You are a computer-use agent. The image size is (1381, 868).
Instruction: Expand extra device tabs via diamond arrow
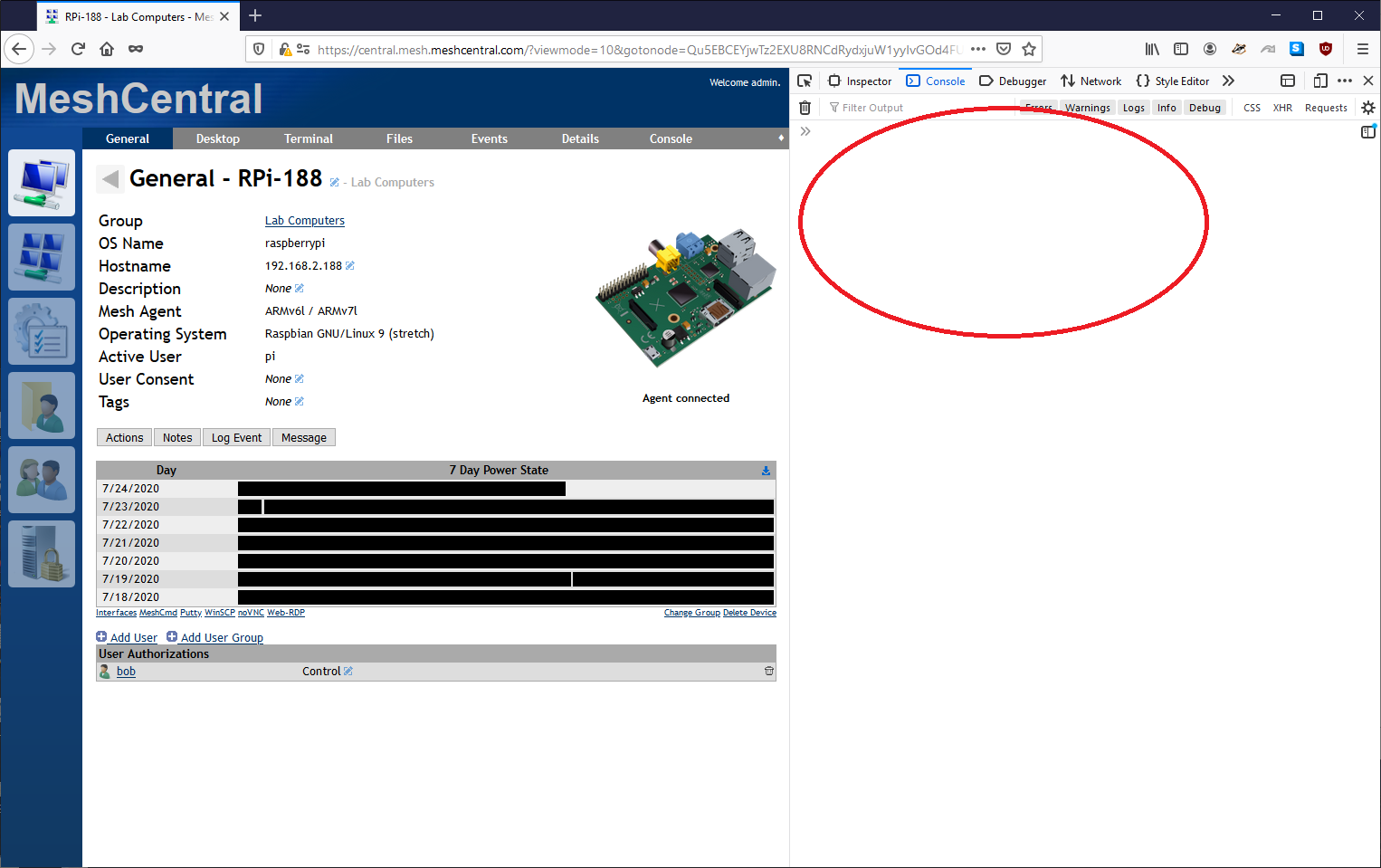pos(781,138)
